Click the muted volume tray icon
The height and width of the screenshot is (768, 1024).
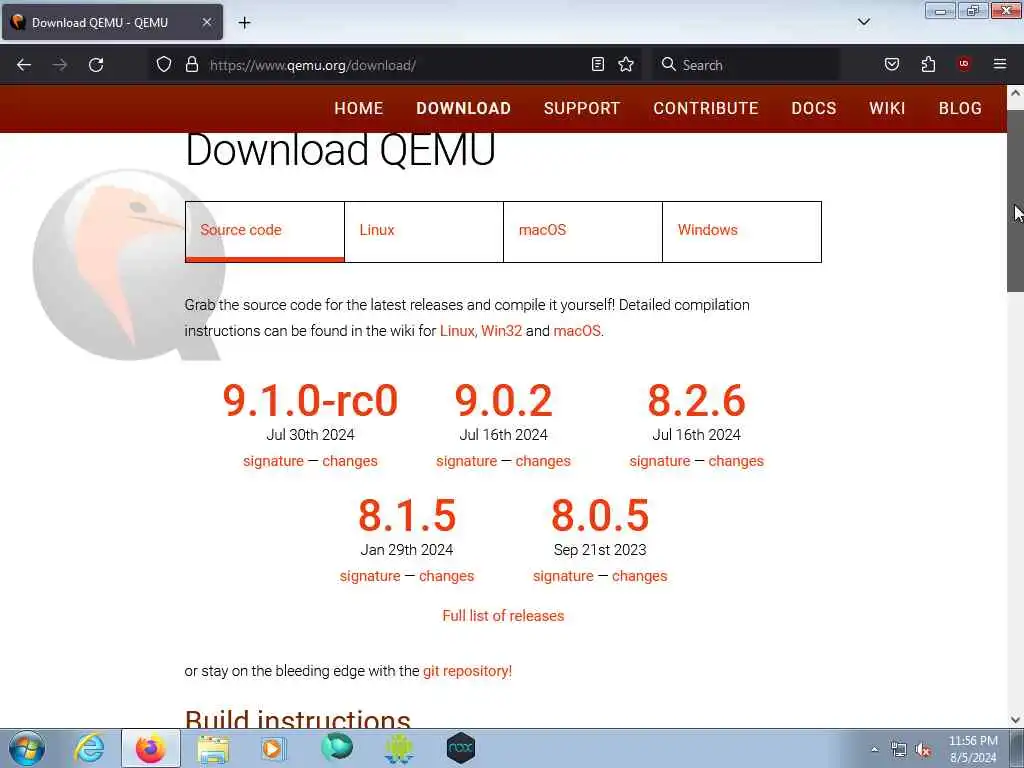923,750
